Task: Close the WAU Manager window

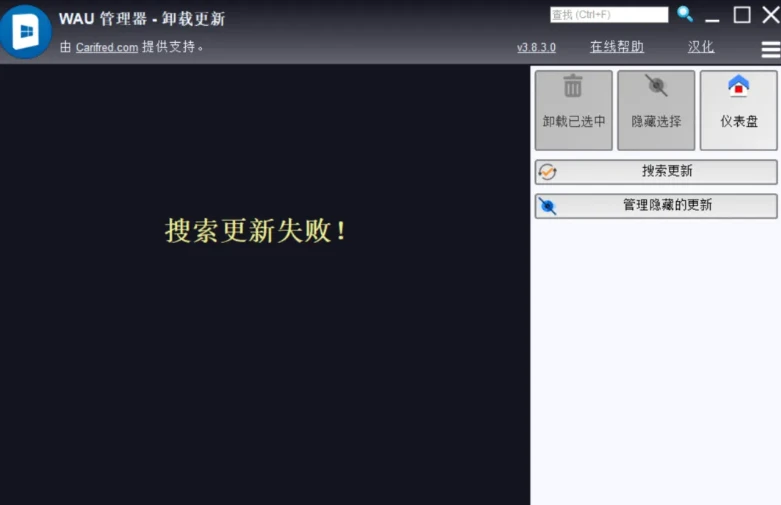Action: pos(770,15)
